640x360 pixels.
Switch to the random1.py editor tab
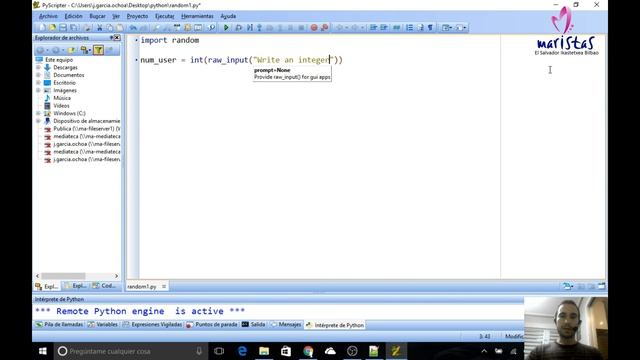click(142, 287)
